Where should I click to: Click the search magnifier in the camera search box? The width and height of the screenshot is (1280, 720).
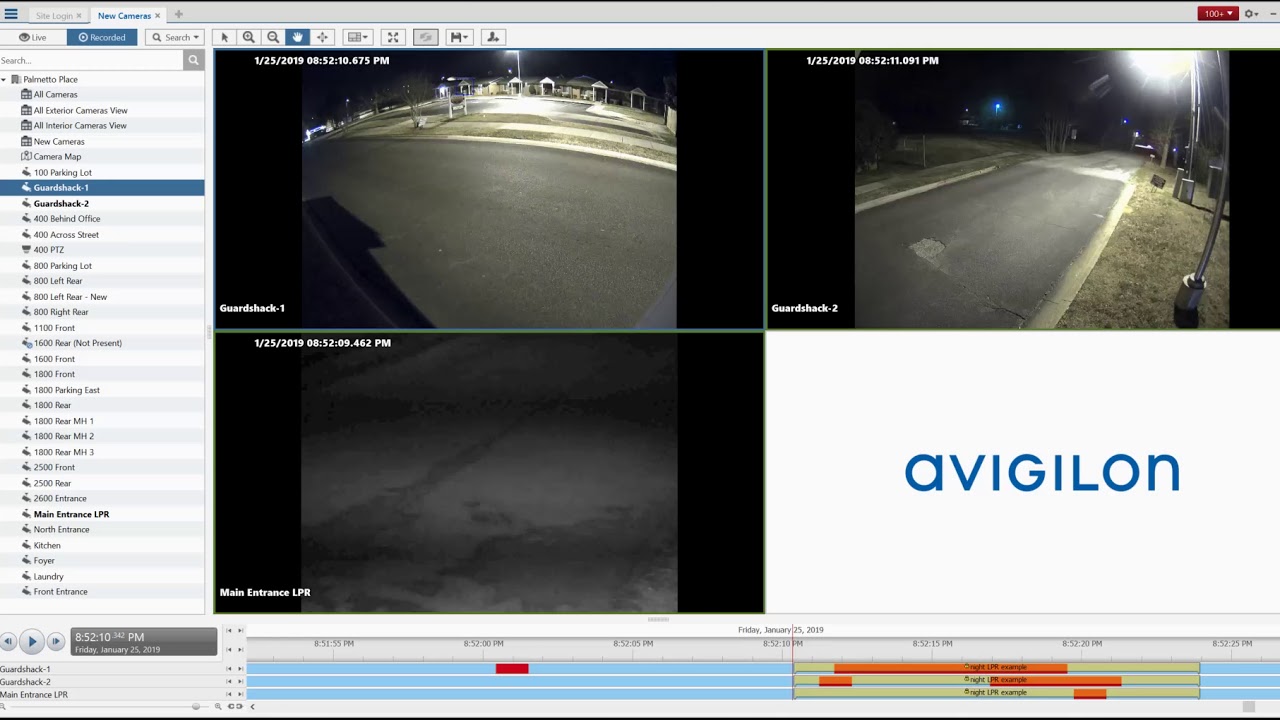193,61
